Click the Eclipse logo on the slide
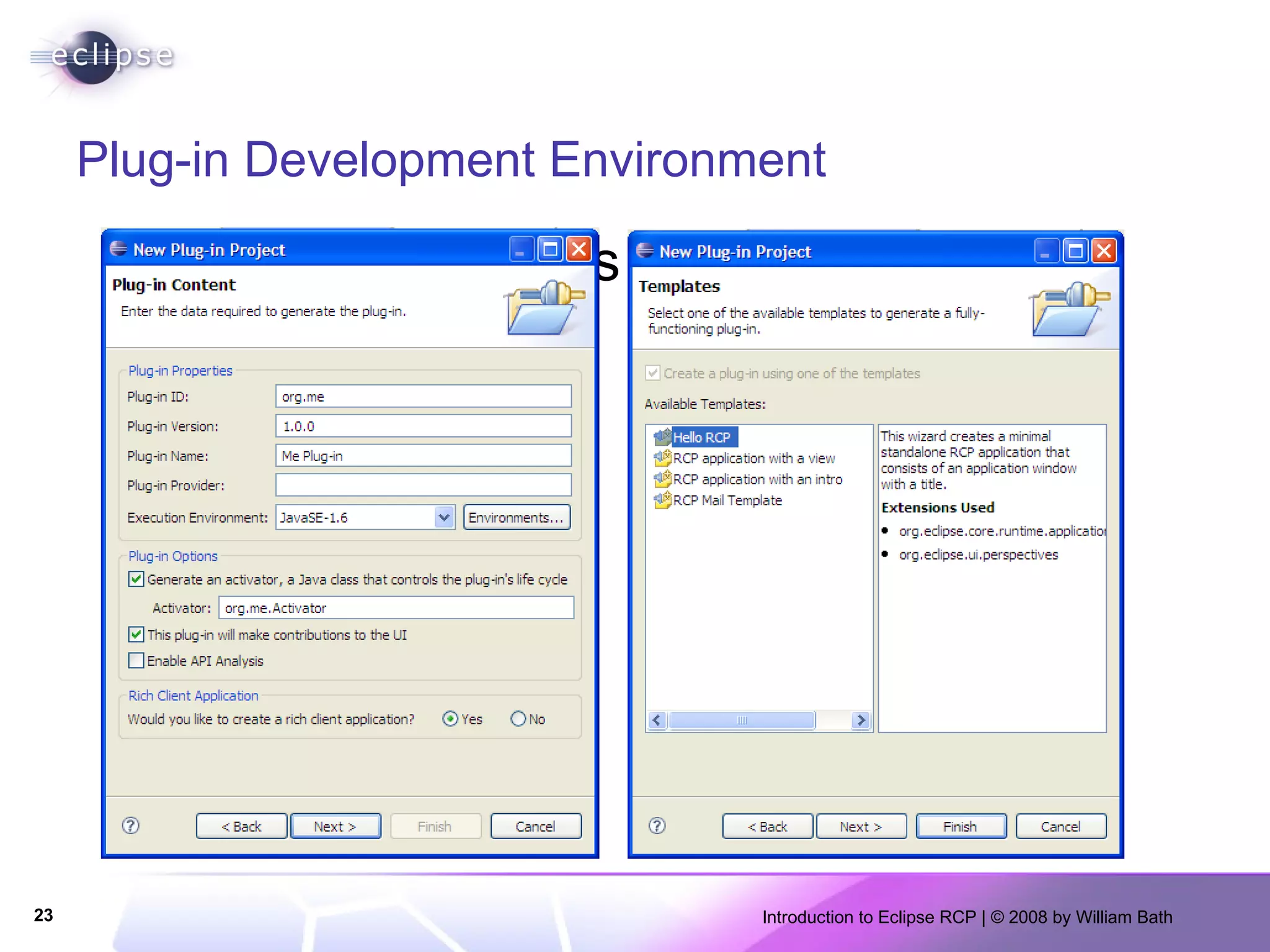The image size is (1270, 952). [102, 56]
